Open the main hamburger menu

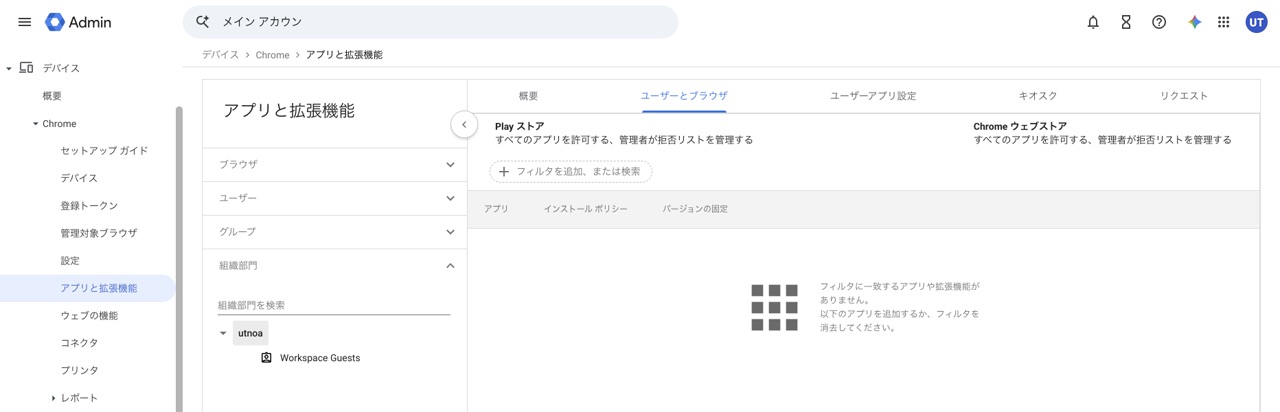pyautogui.click(x=25, y=22)
